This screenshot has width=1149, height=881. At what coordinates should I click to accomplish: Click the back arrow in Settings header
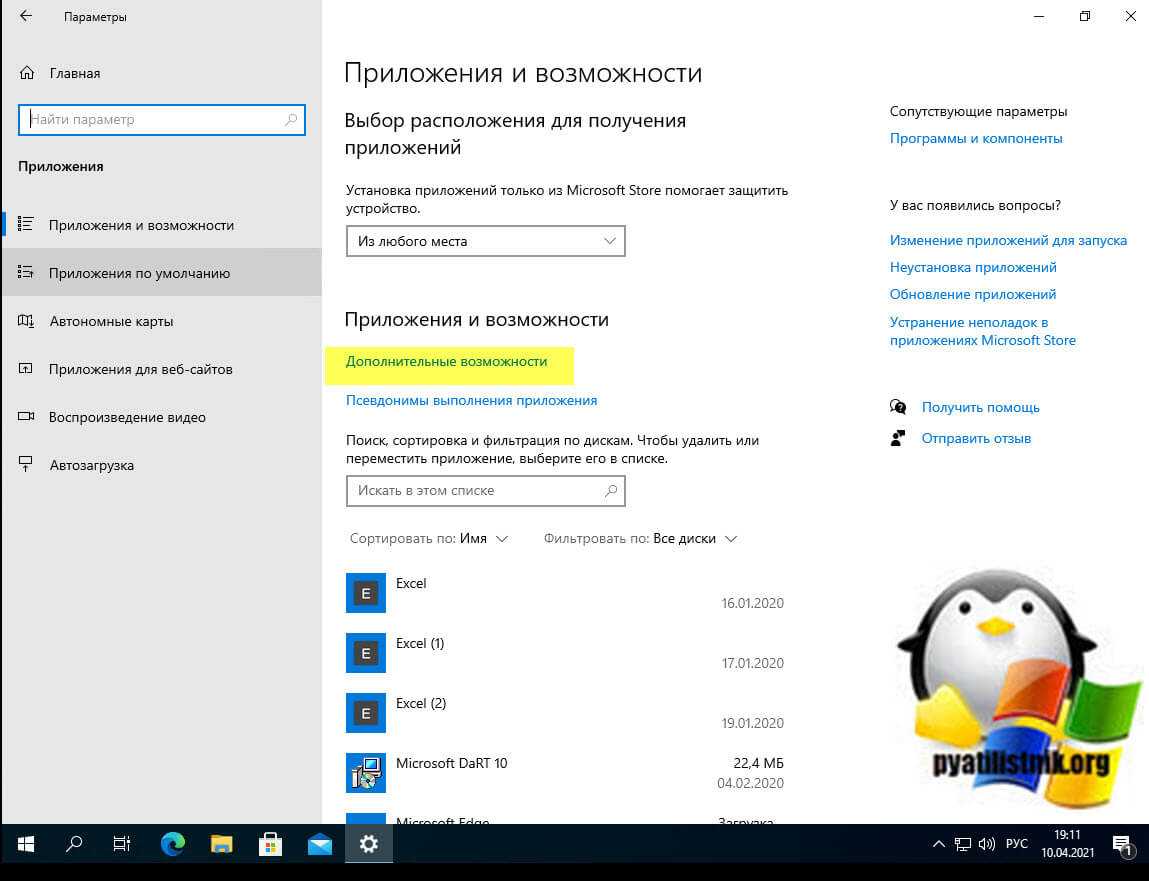[x=26, y=17]
